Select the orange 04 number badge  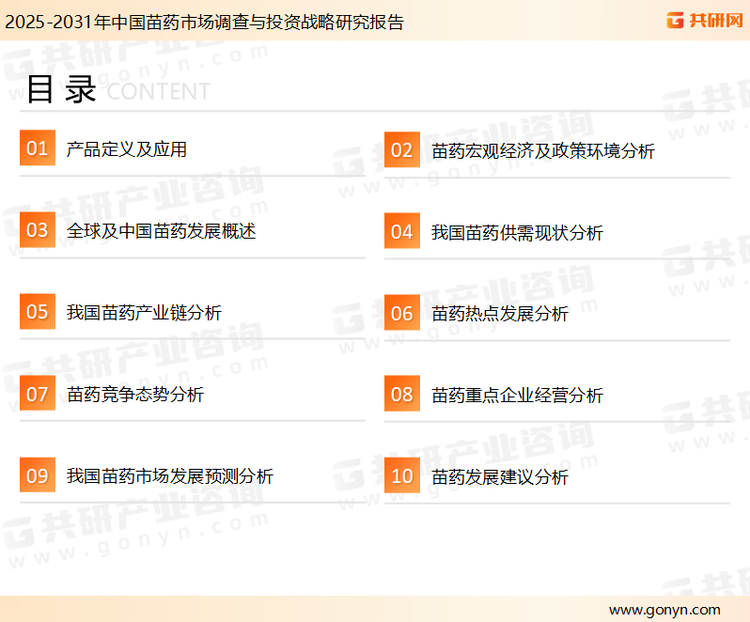(x=402, y=232)
